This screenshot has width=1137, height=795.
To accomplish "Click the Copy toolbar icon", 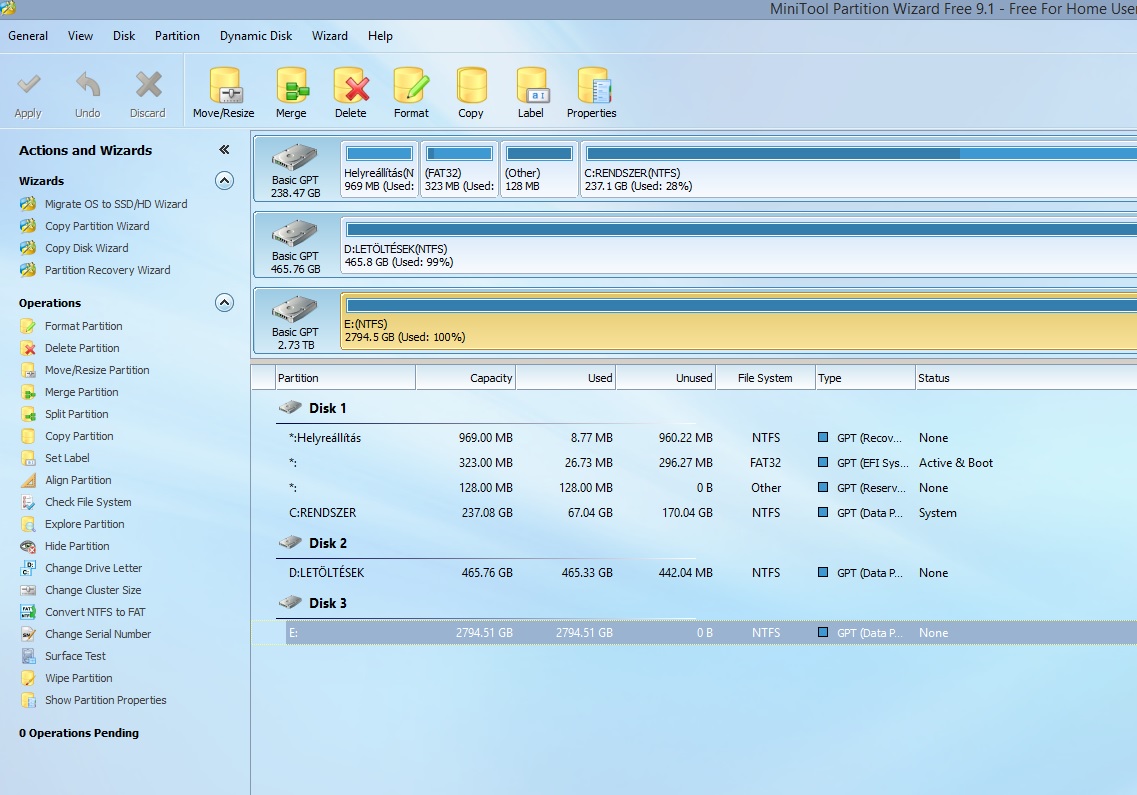I will pyautogui.click(x=471, y=86).
